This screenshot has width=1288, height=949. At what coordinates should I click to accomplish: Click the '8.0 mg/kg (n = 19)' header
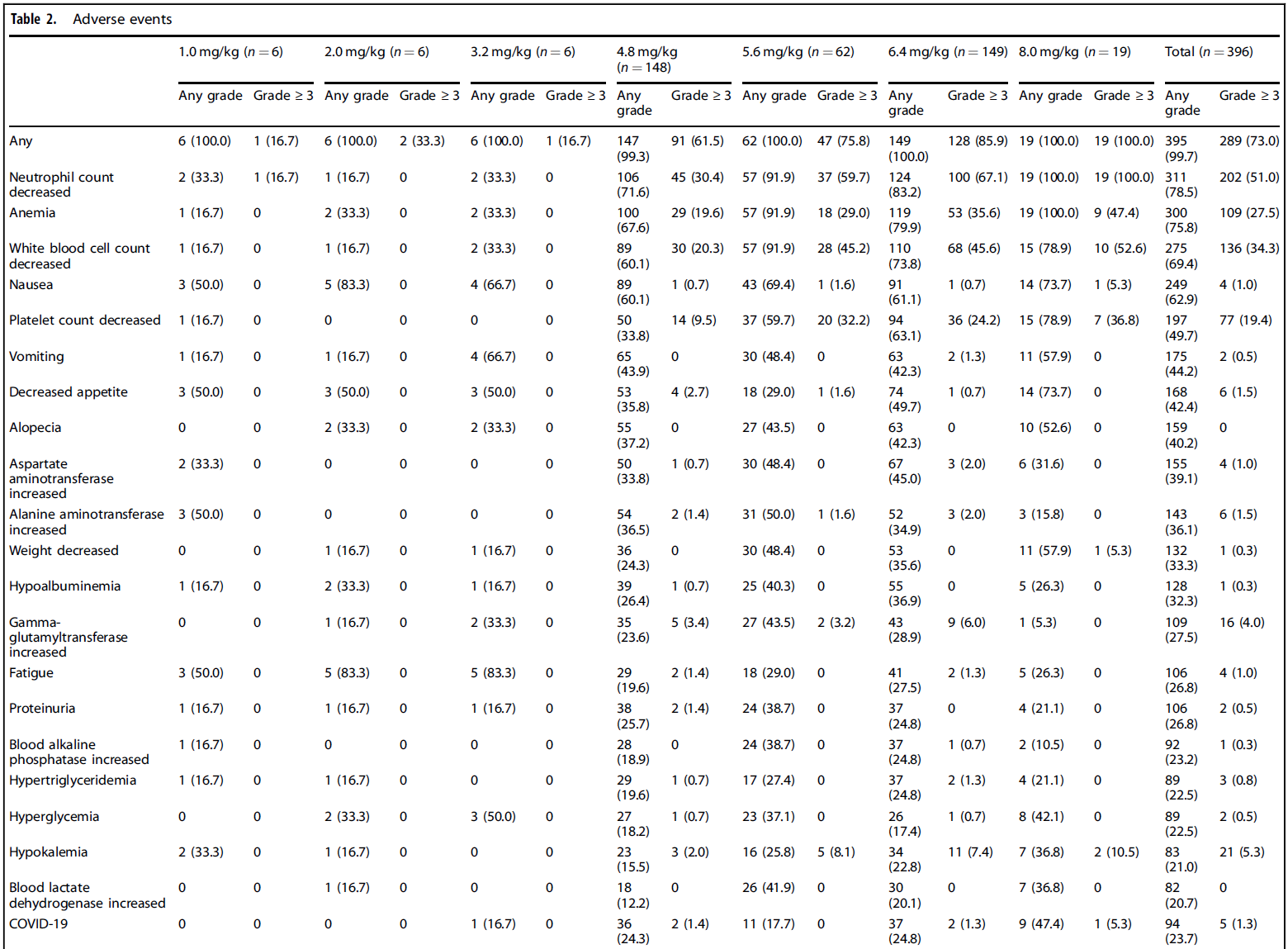click(x=1074, y=52)
